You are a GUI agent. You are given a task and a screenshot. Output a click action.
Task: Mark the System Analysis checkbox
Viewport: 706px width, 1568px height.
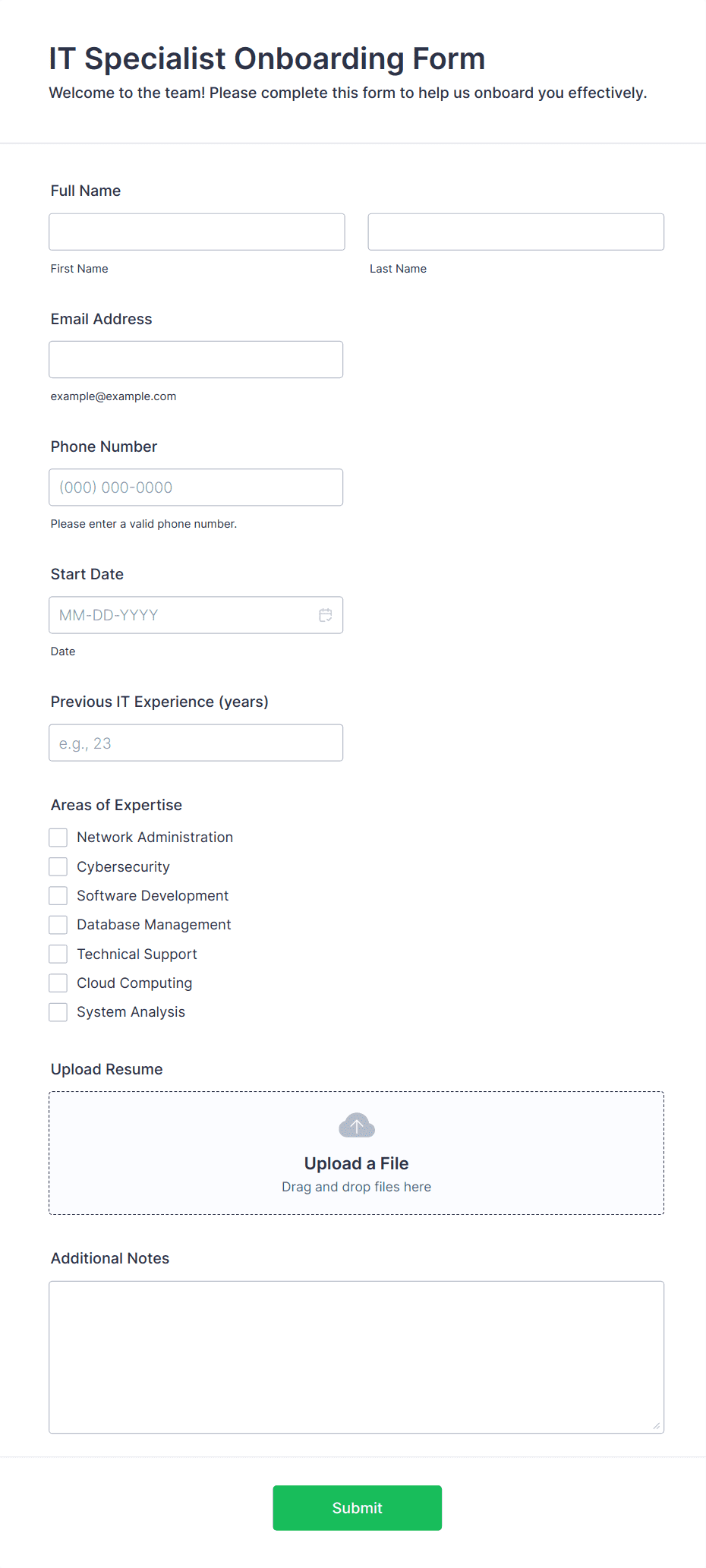(58, 1012)
